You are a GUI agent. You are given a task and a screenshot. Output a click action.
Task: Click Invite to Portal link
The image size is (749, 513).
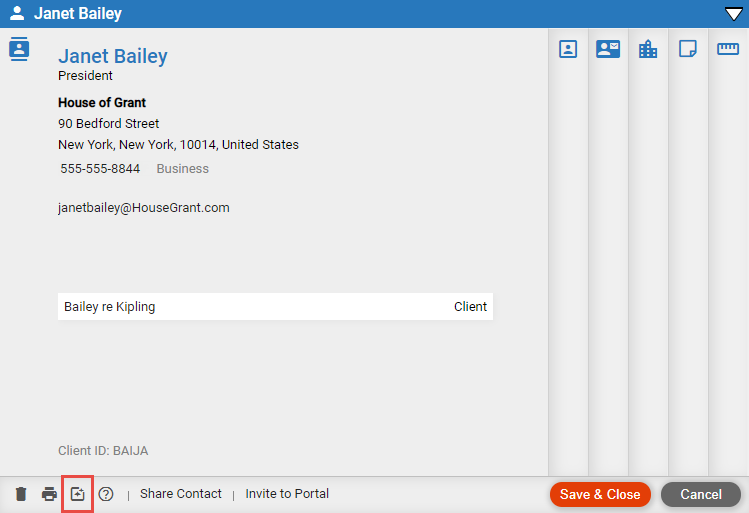click(287, 493)
